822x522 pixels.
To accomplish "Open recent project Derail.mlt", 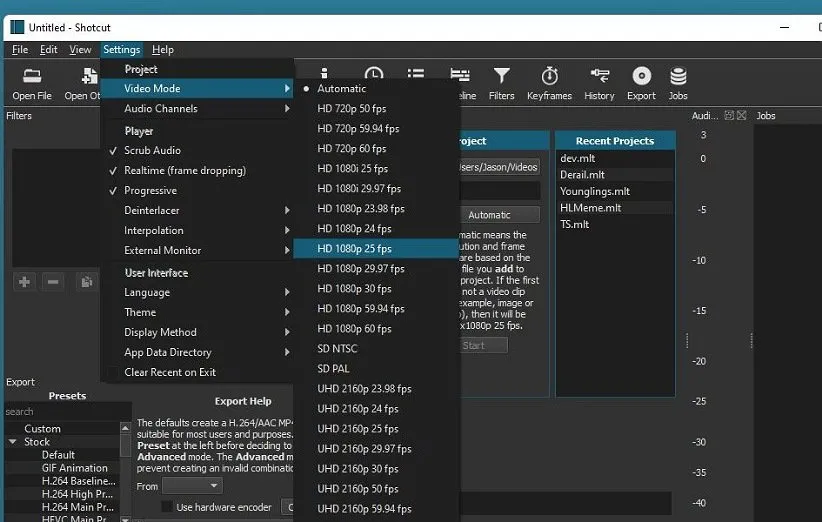I will point(615,175).
